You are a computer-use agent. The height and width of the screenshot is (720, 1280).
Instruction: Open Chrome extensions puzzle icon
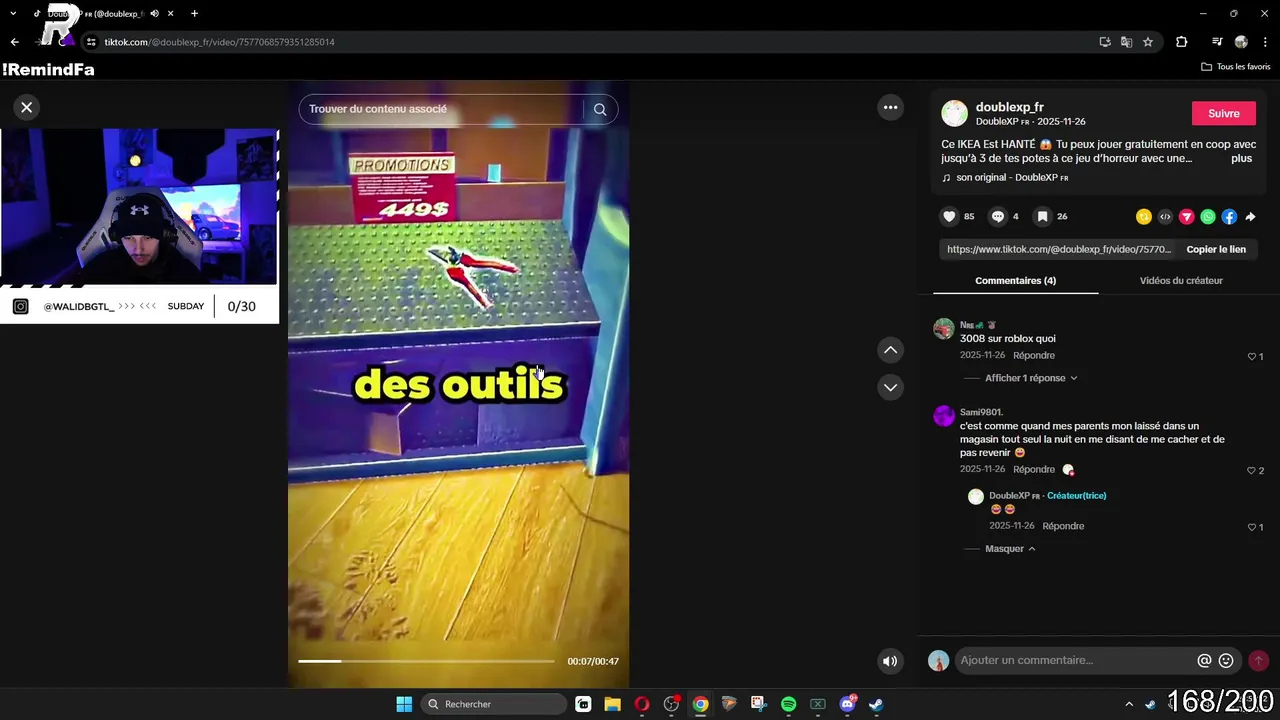1181,42
